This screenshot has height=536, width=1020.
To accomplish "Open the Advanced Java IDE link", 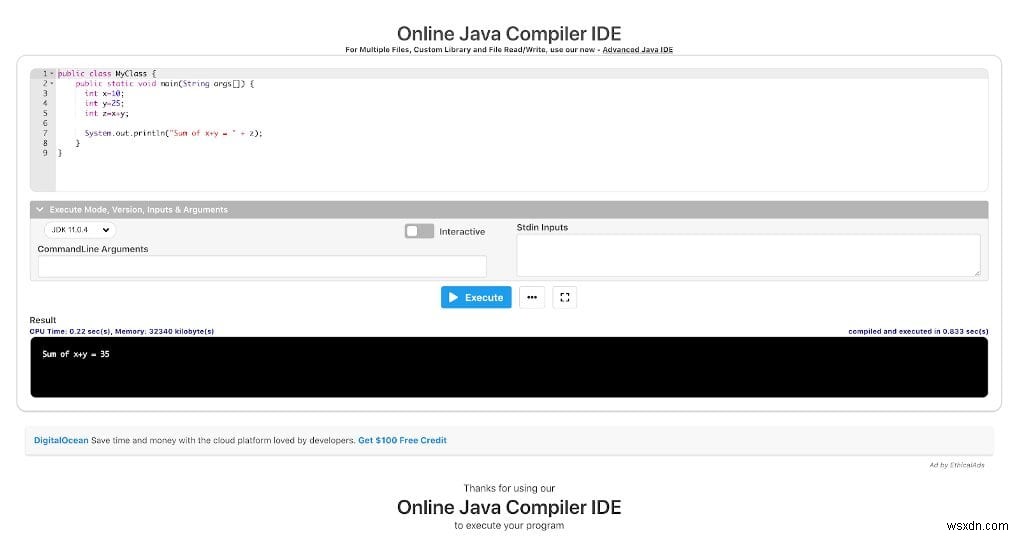I will [638, 49].
